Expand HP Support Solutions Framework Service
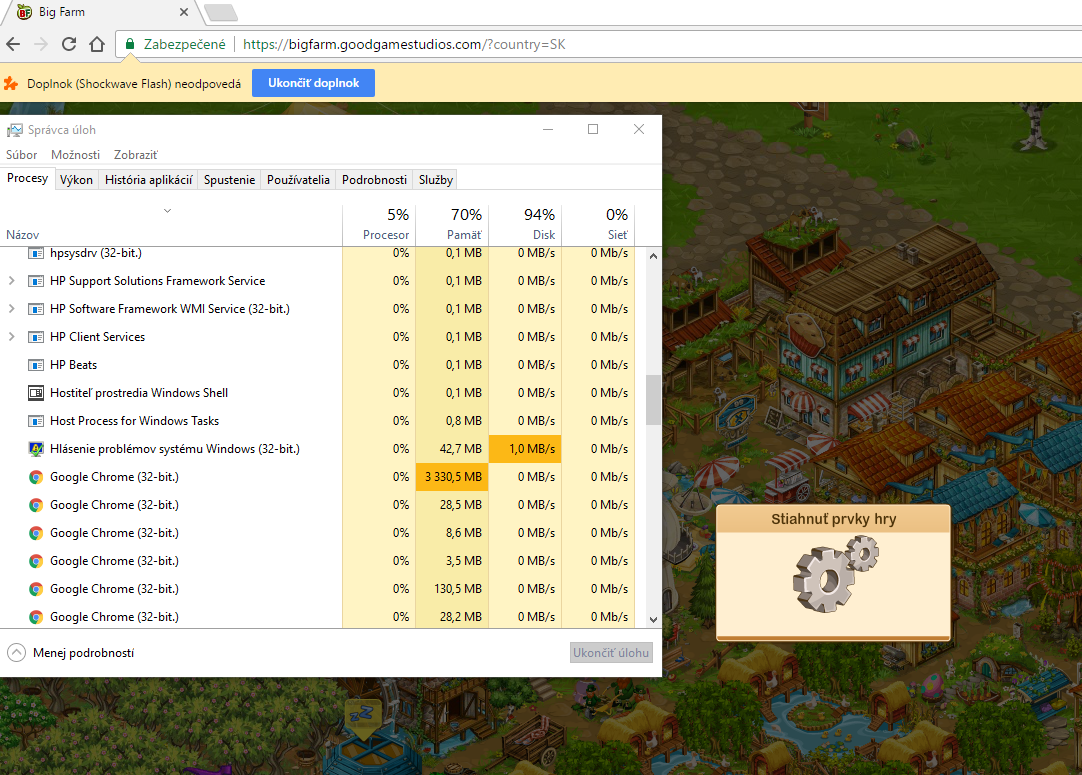The width and height of the screenshot is (1082, 775). click(12, 281)
